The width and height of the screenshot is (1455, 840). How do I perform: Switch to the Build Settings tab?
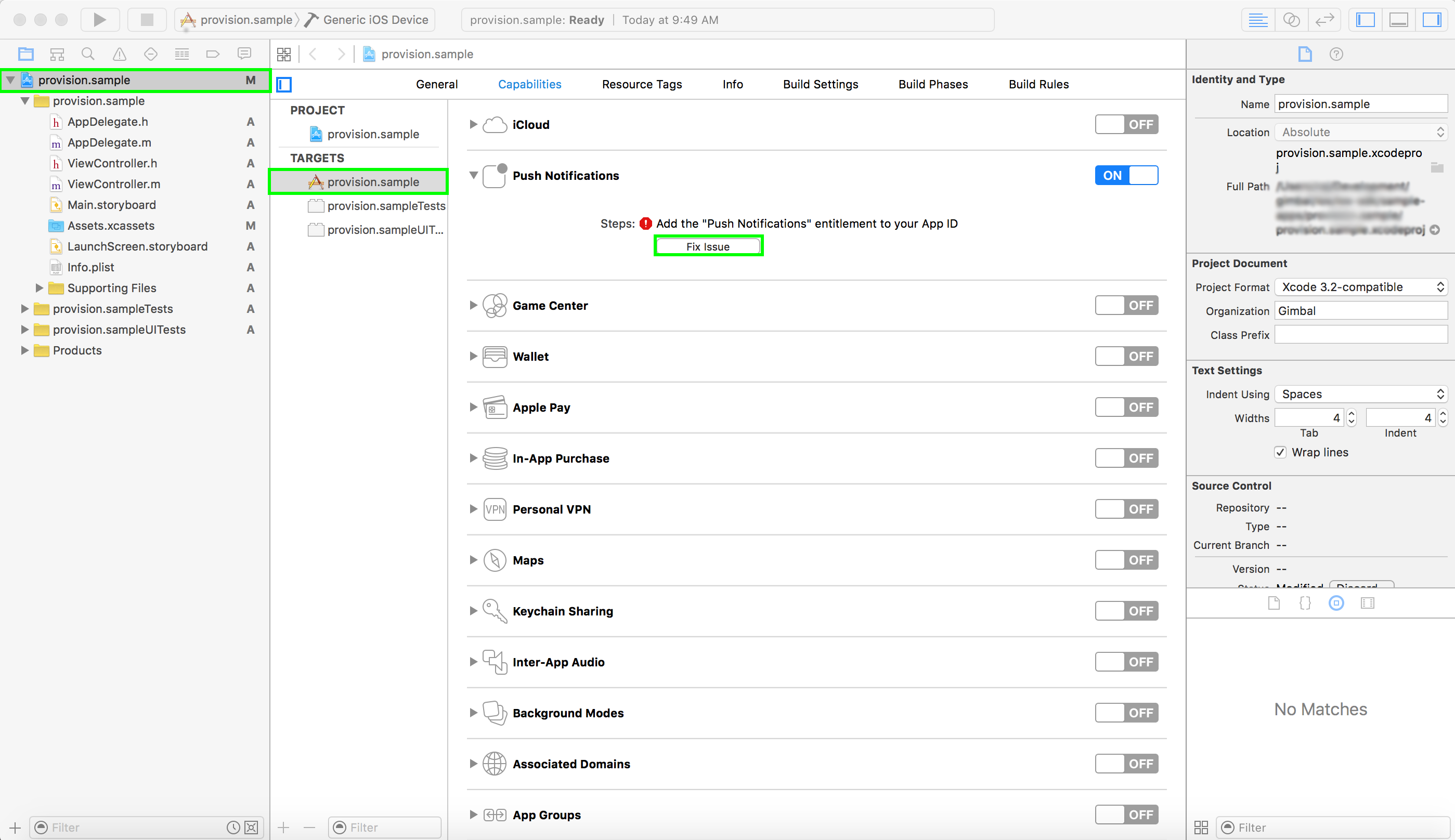(820, 84)
